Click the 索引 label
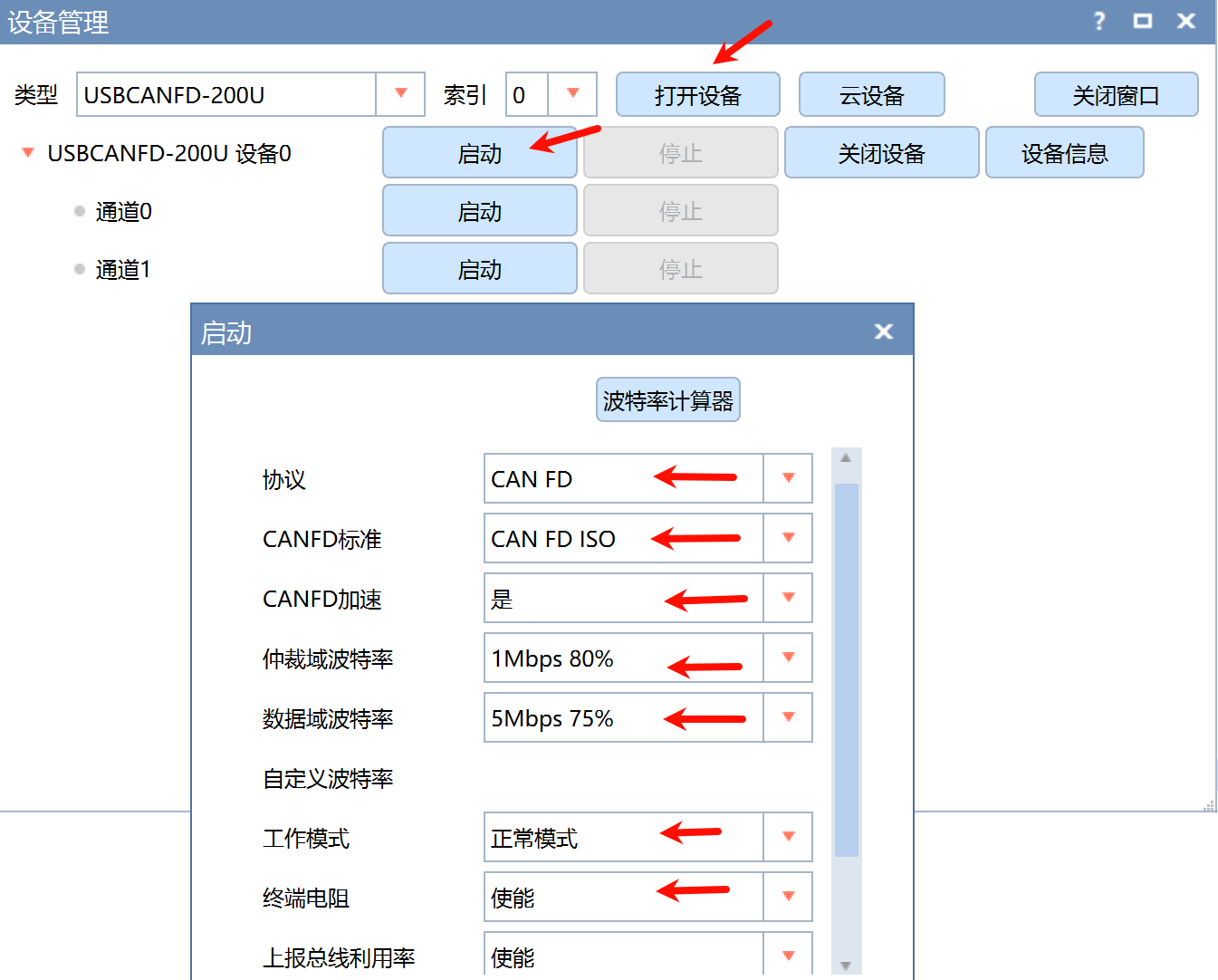Screen dimensions: 1218x980 point(465,95)
